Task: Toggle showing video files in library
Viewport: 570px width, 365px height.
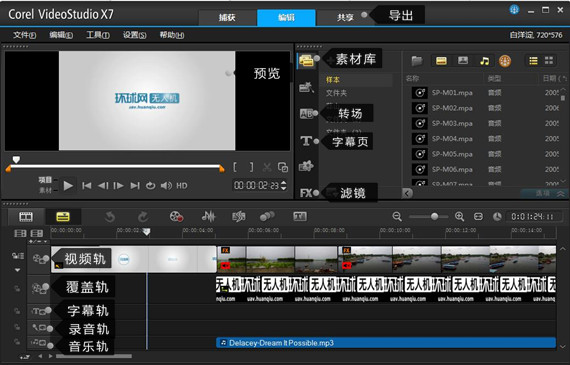Action: (441, 61)
